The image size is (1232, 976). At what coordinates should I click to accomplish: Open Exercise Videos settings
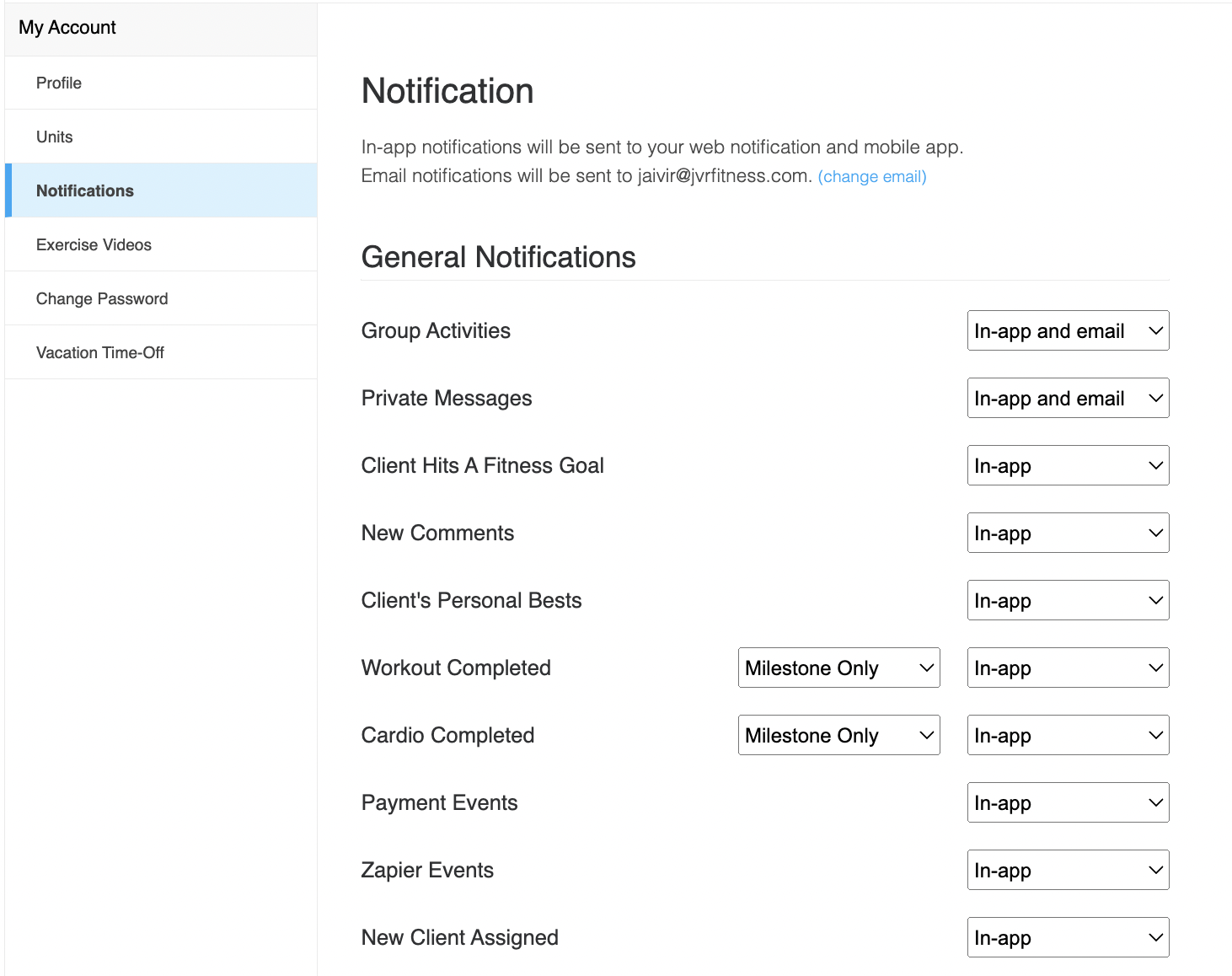pos(161,244)
